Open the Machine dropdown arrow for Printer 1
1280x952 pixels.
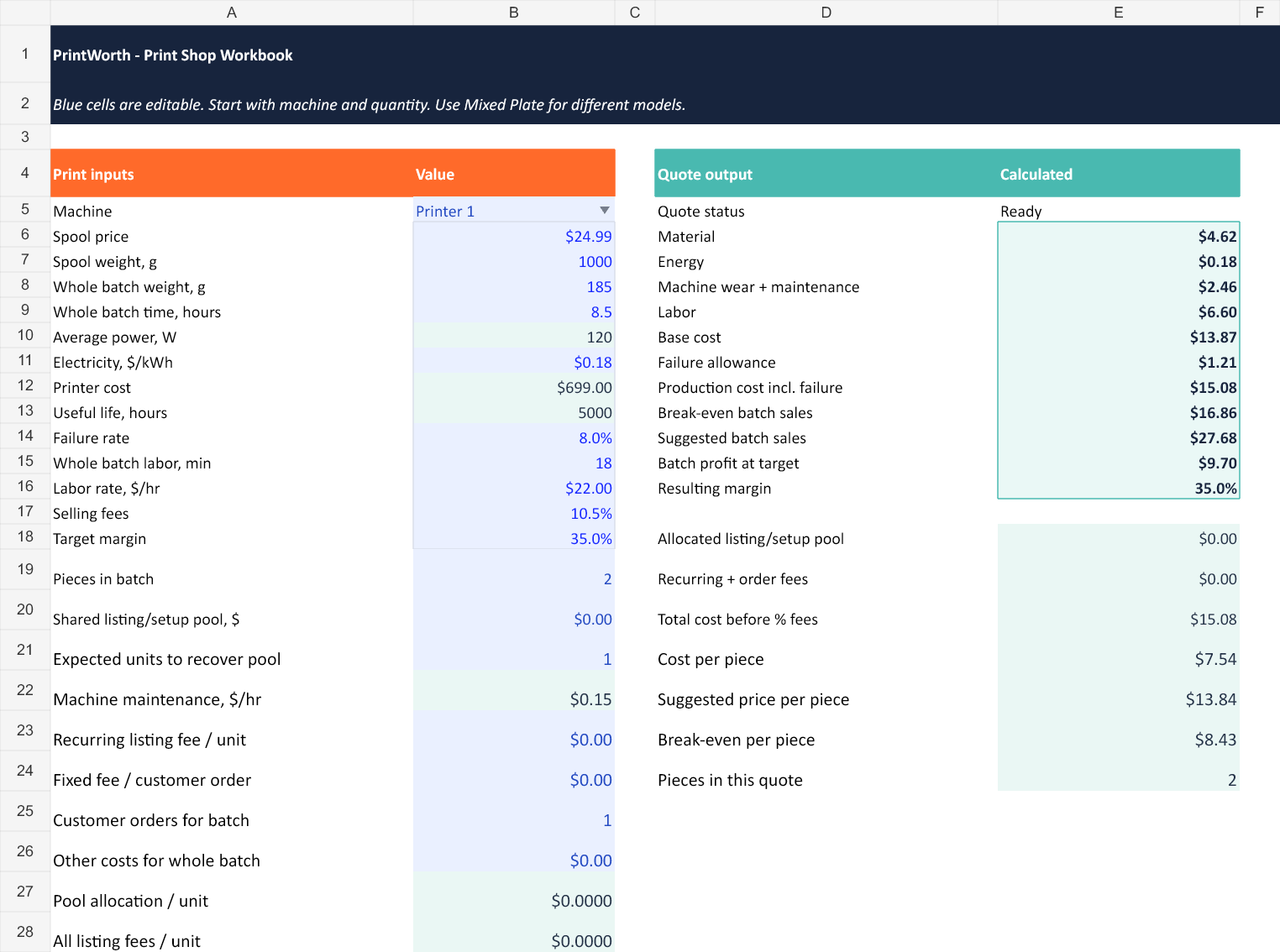pyautogui.click(x=604, y=211)
